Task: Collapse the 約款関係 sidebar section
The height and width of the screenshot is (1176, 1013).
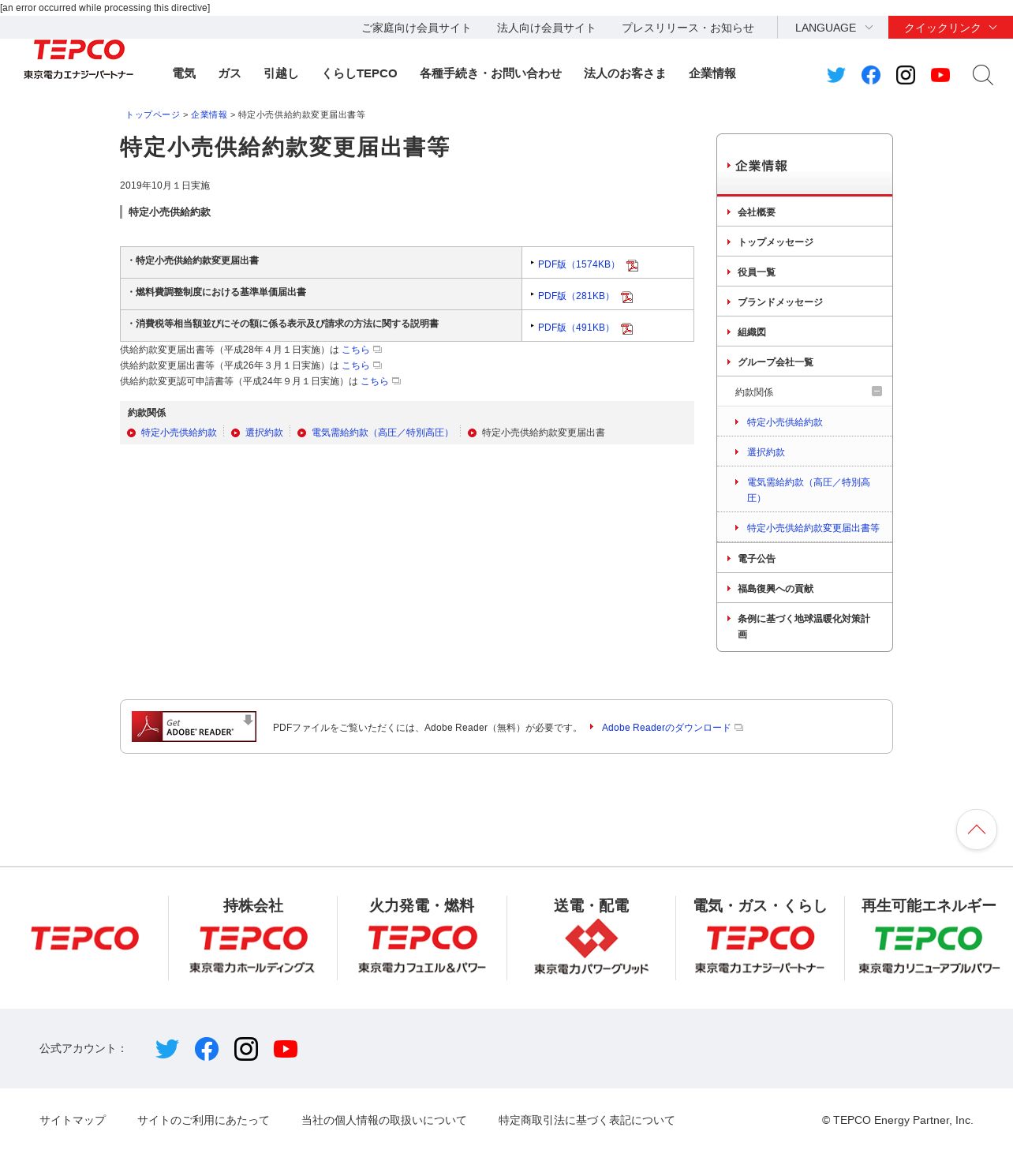Action: coord(877,391)
